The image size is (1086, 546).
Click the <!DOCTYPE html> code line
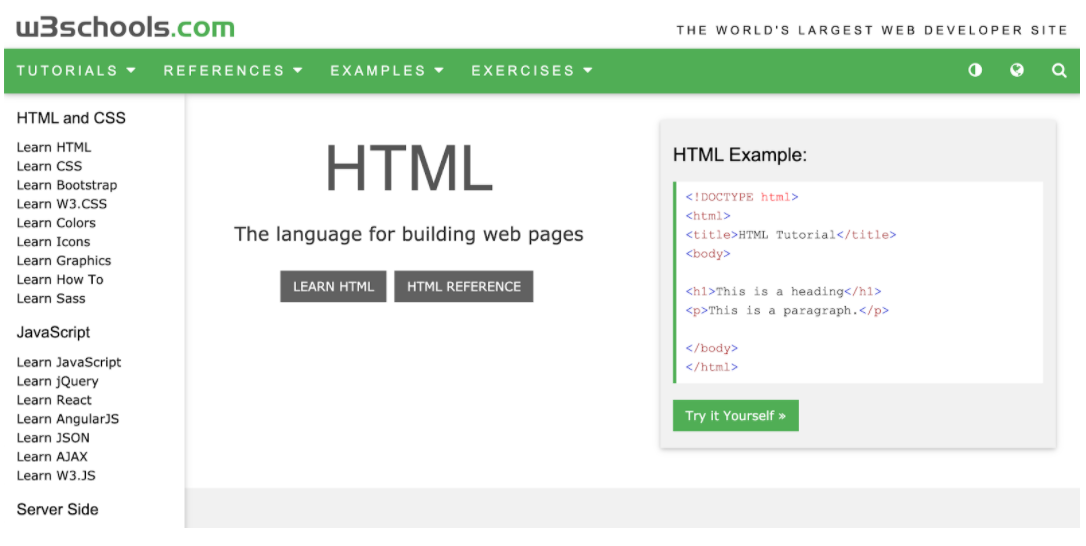(x=742, y=197)
